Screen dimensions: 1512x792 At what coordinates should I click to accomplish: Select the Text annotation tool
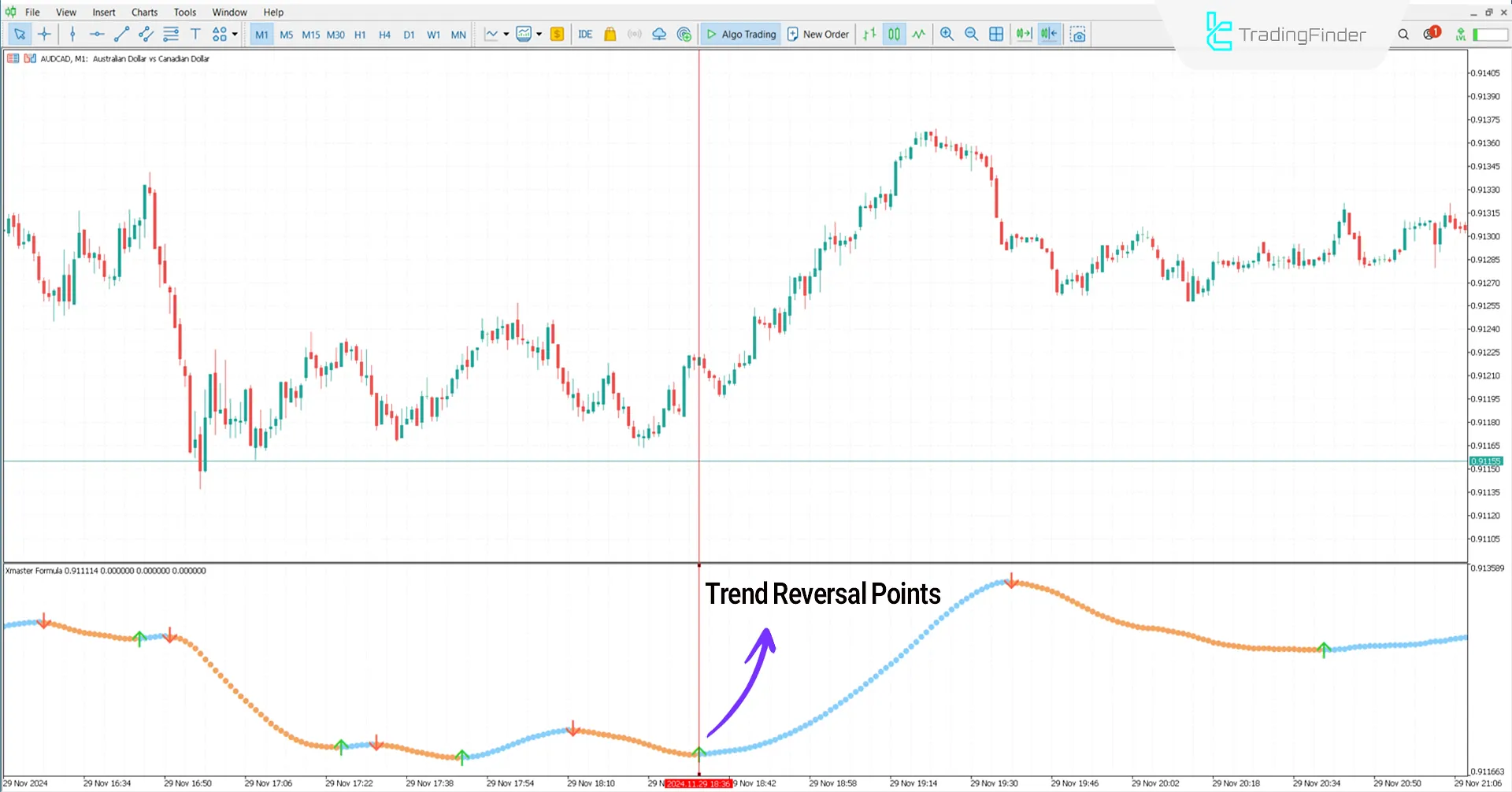(x=195, y=34)
